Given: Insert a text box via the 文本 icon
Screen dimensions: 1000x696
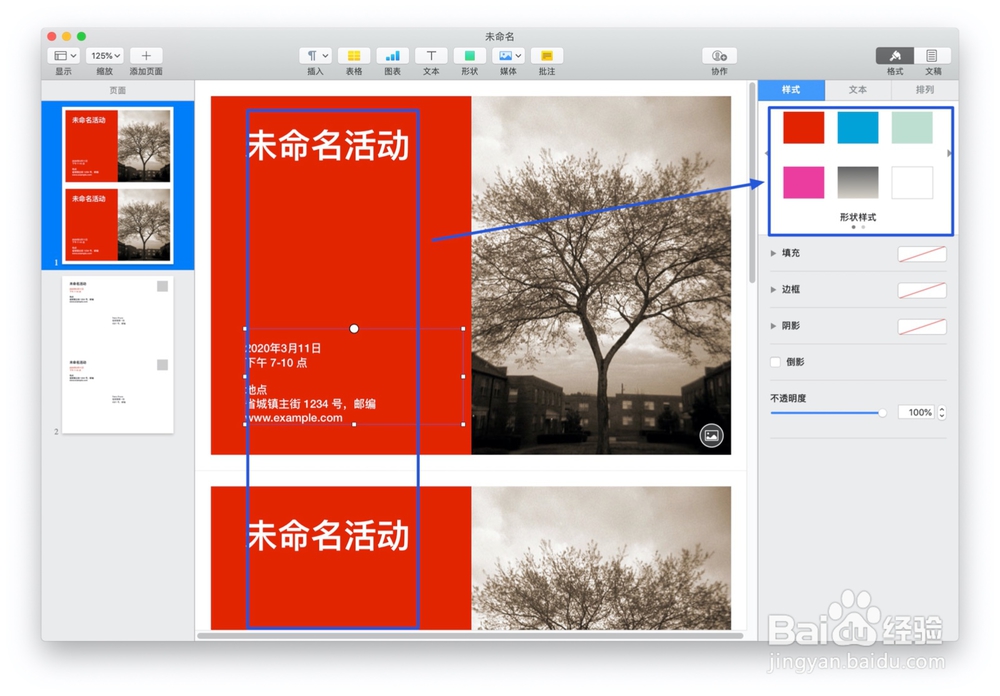Looking at the screenshot, I should click(x=430, y=56).
